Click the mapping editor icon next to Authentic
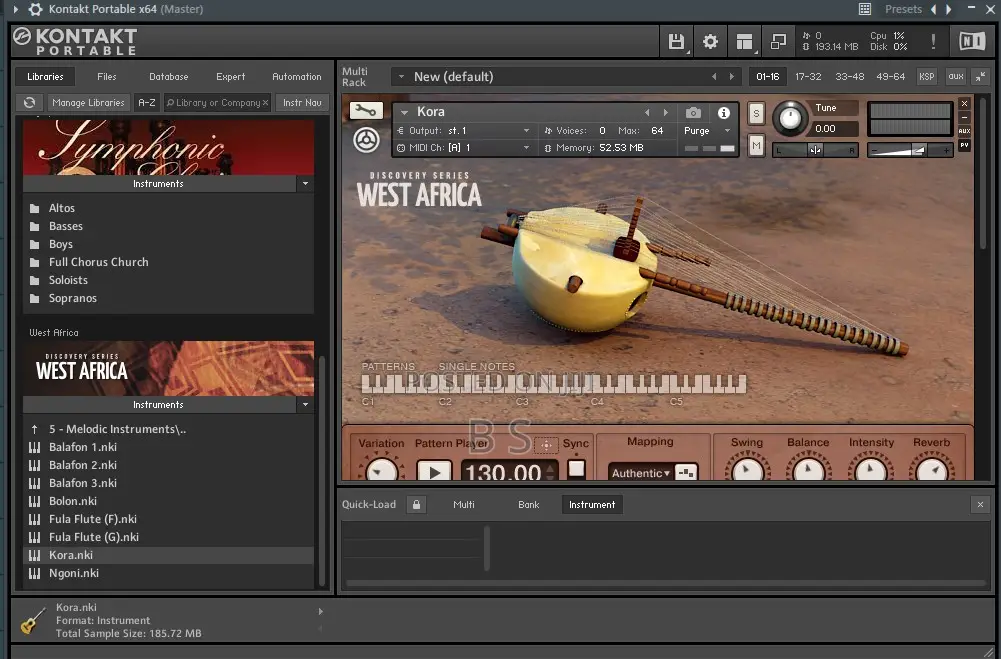 (686, 473)
